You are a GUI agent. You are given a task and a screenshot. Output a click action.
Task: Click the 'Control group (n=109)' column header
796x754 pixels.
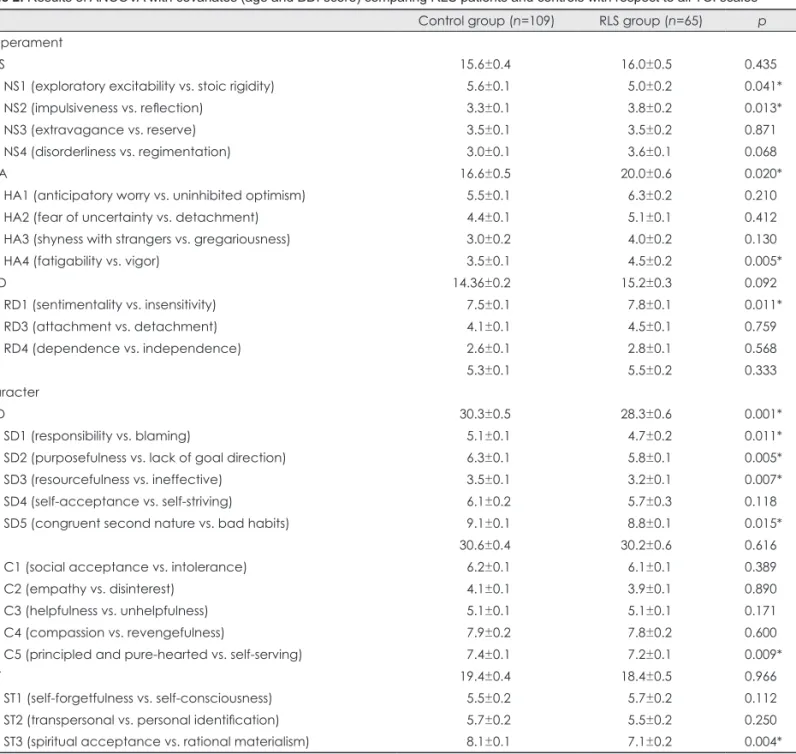(486, 21)
